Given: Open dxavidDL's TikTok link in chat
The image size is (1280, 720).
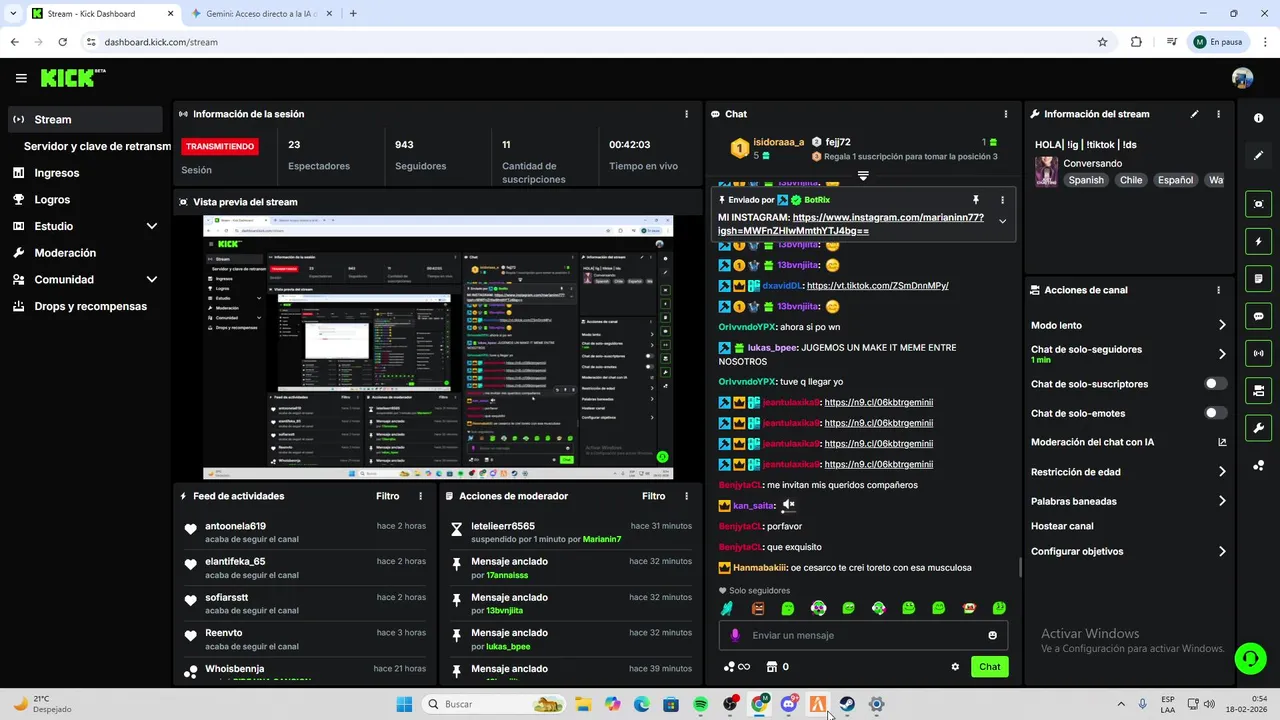Looking at the screenshot, I should pos(877,286).
